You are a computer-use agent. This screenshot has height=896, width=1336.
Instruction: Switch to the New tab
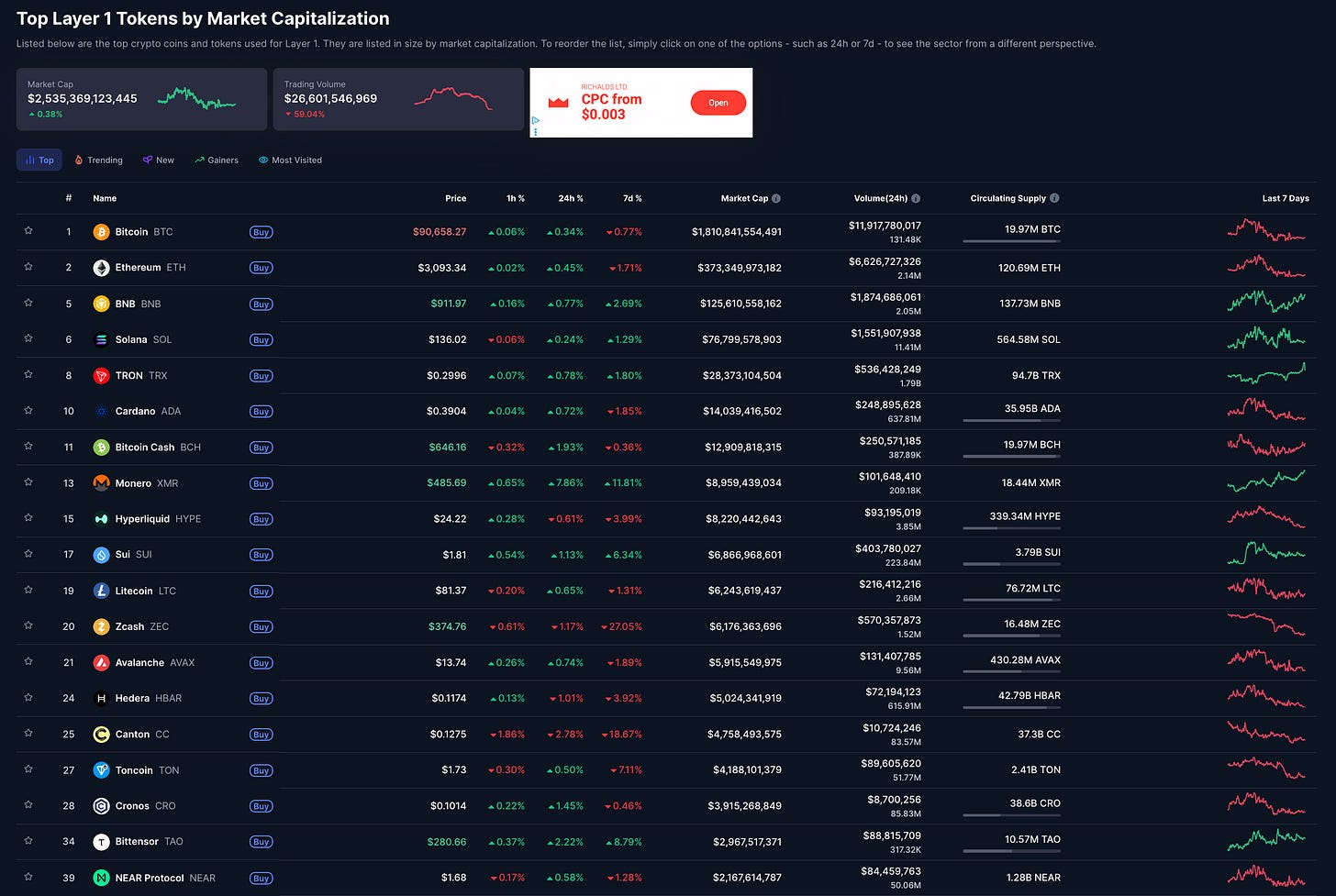click(x=159, y=160)
